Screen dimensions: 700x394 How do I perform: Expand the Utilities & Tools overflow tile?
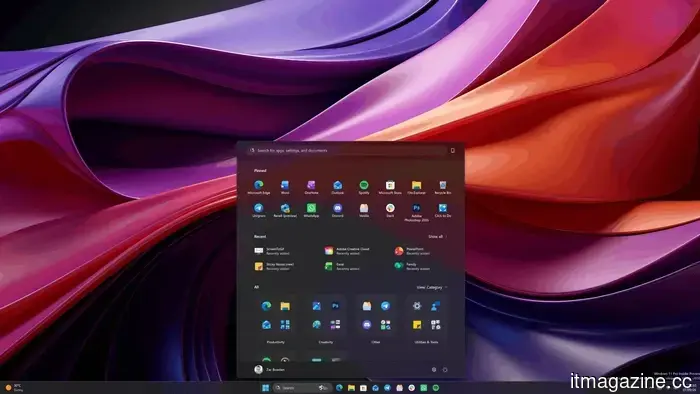pyautogui.click(x=436, y=325)
